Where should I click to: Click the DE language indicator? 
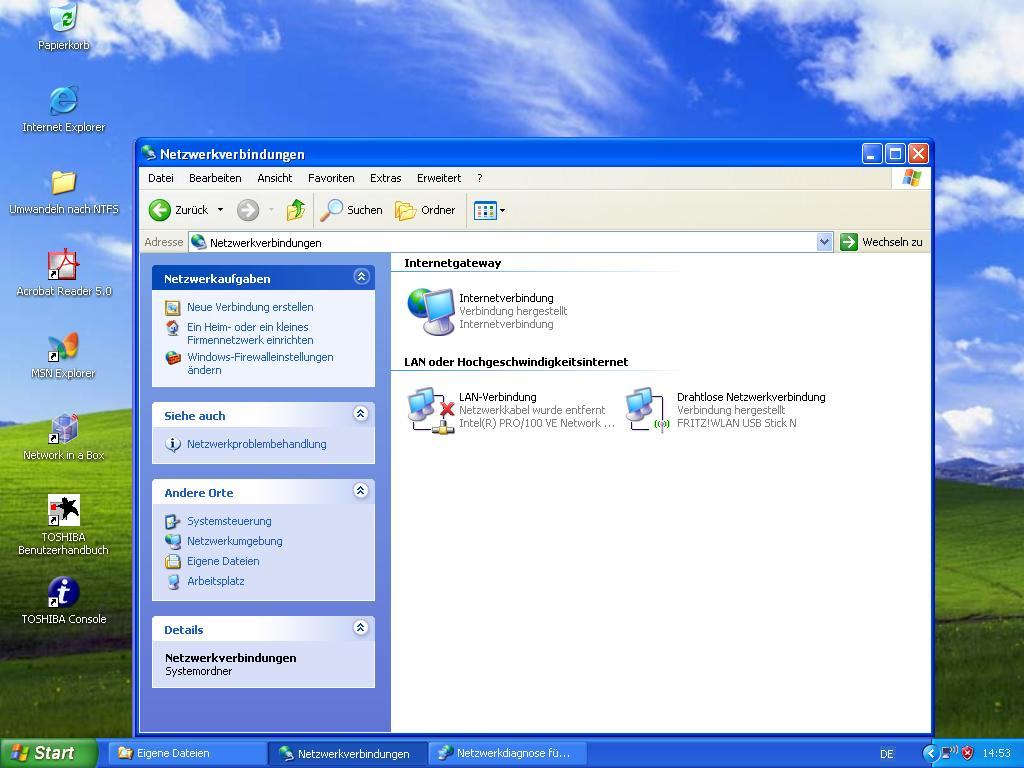[886, 754]
